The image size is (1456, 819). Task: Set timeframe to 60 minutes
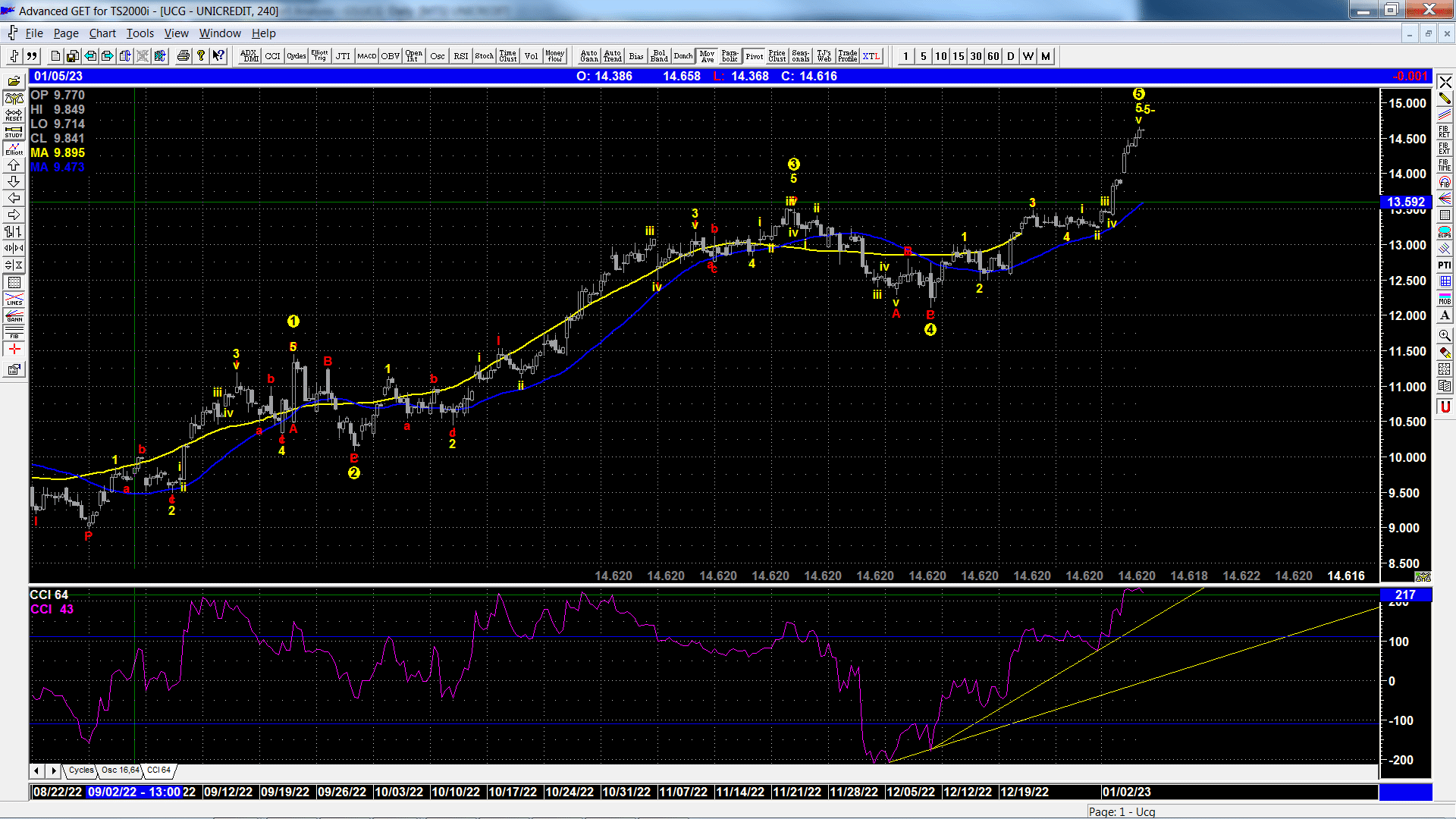point(993,56)
